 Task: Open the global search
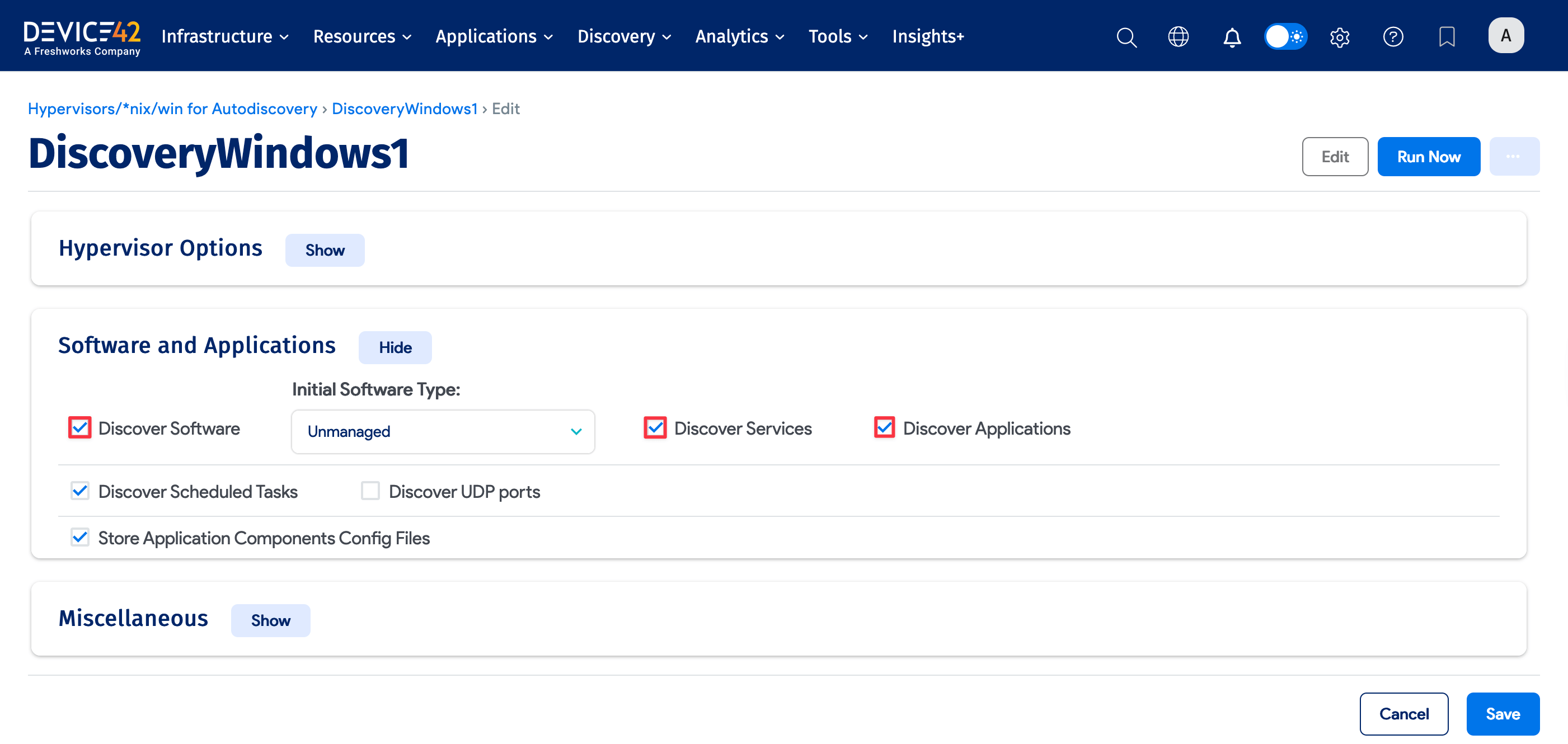tap(1126, 36)
